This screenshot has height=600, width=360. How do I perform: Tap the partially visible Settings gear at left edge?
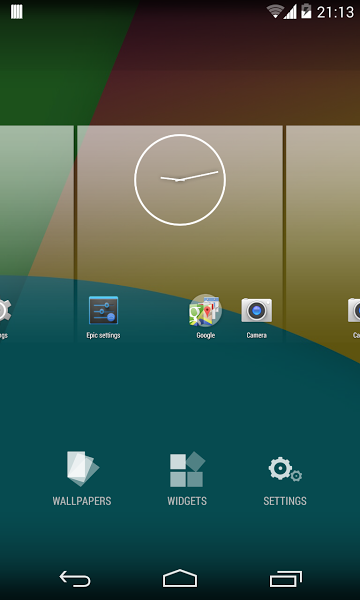tap(5, 317)
